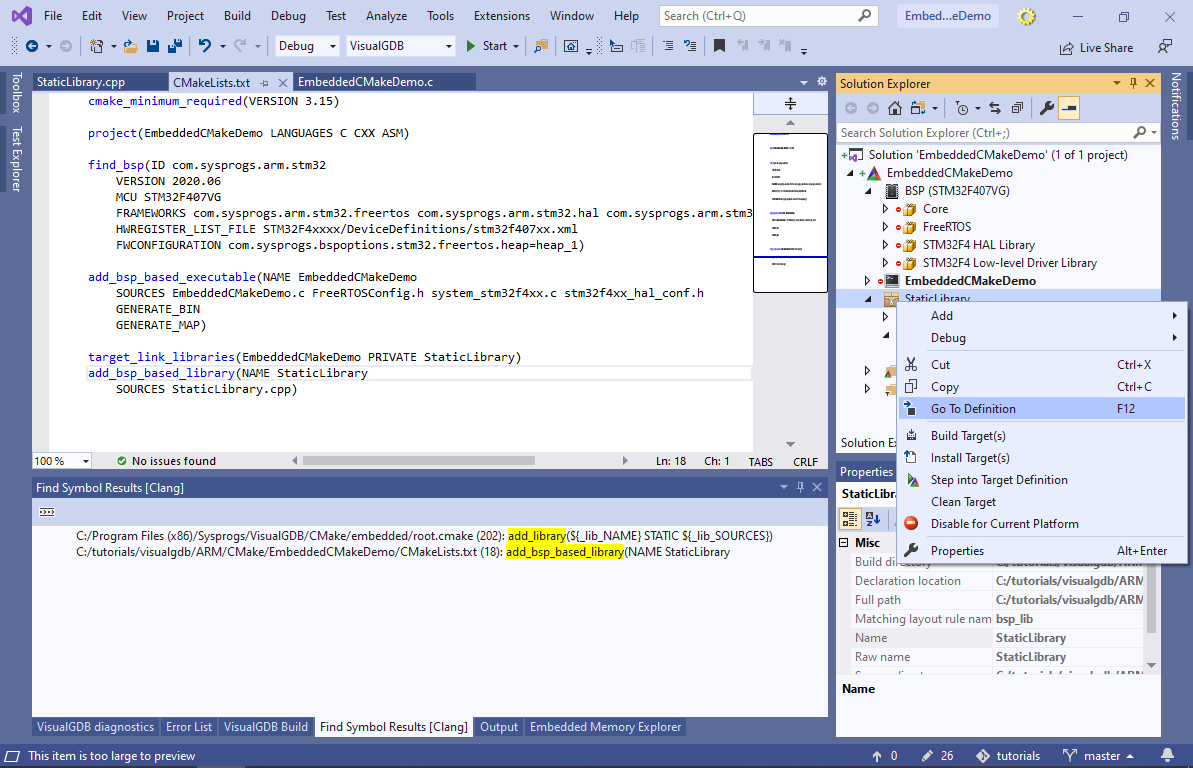Screen dimensions: 1193x768
Task: Click the notifications bell in status bar
Action: 1167,755
